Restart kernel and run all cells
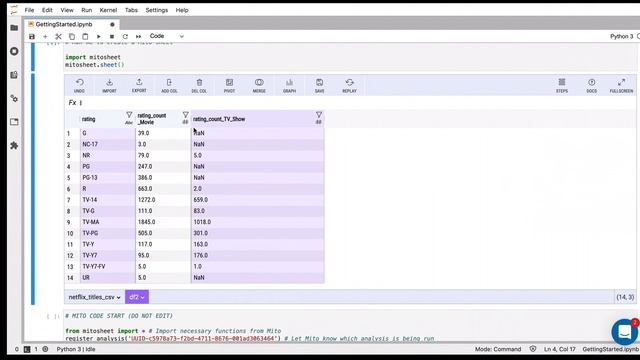Viewport: 640px width, 360px height. tap(138, 36)
